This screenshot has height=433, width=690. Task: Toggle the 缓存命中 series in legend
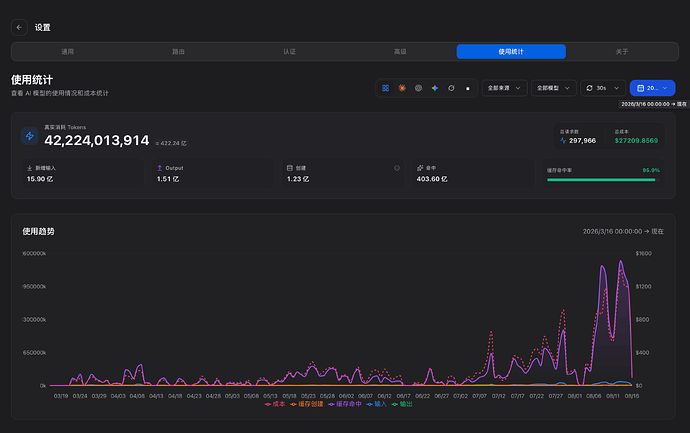pyautogui.click(x=345, y=404)
